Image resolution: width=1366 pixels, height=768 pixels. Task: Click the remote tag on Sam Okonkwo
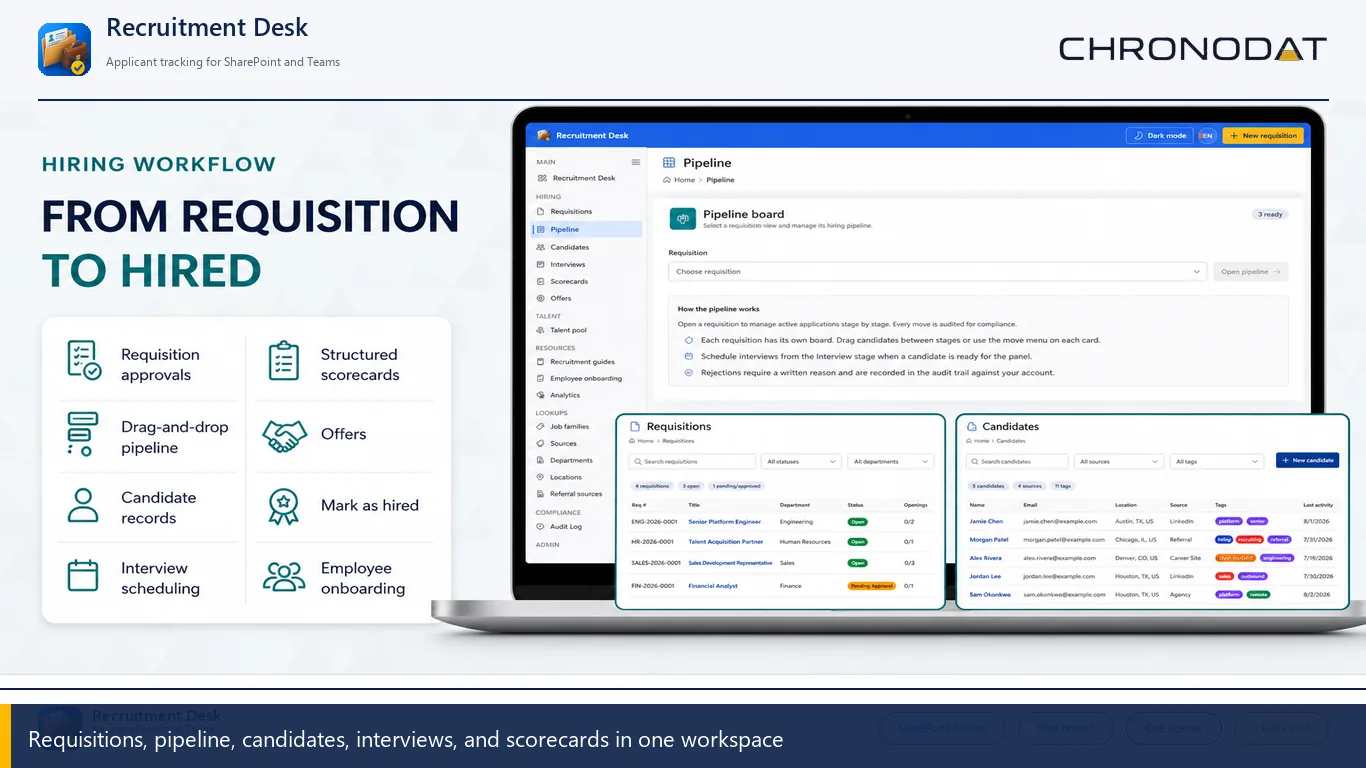(x=1258, y=595)
